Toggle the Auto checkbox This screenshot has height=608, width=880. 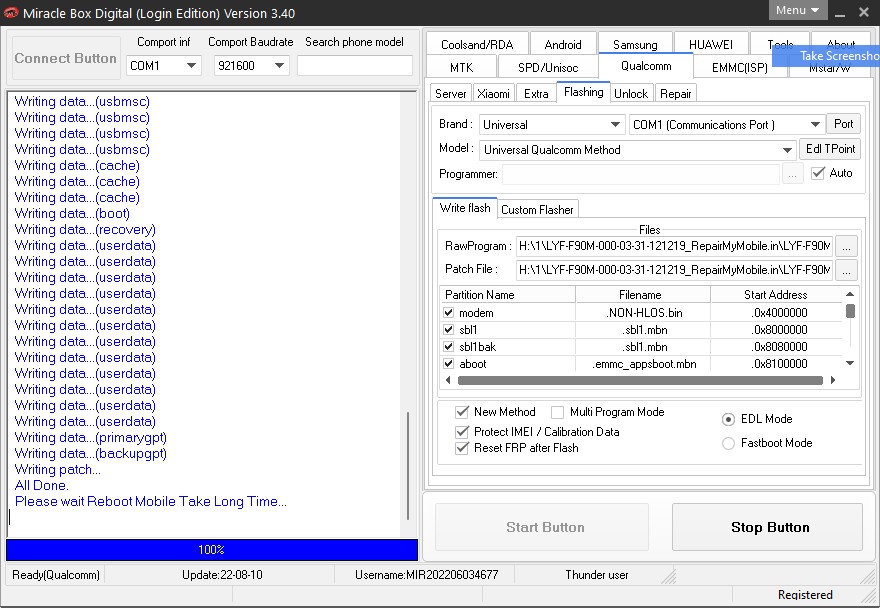(818, 173)
